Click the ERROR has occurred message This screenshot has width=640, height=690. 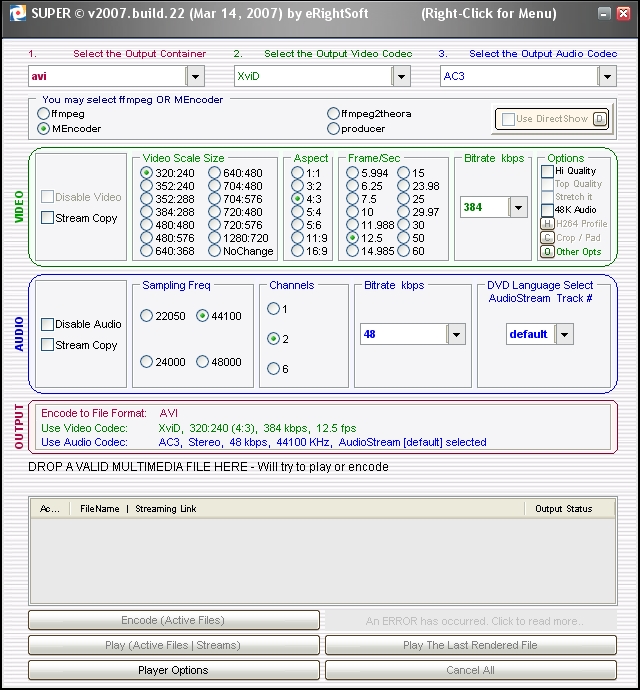coord(471,621)
